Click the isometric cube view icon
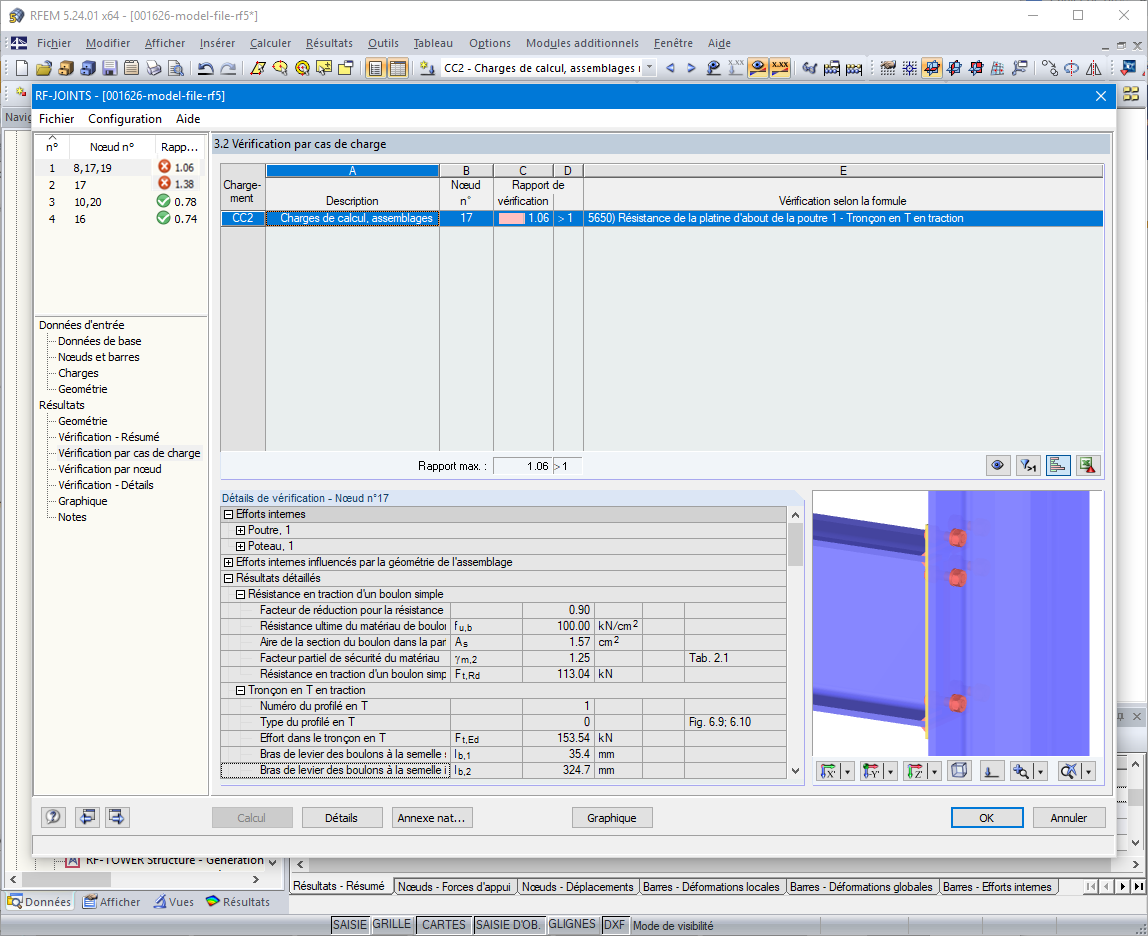 coord(959,770)
